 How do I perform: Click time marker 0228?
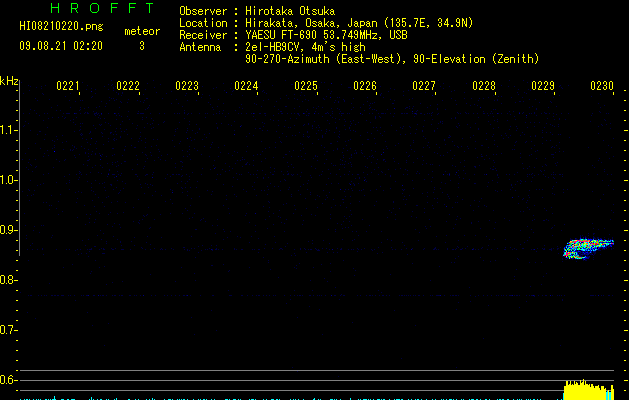pos(484,86)
